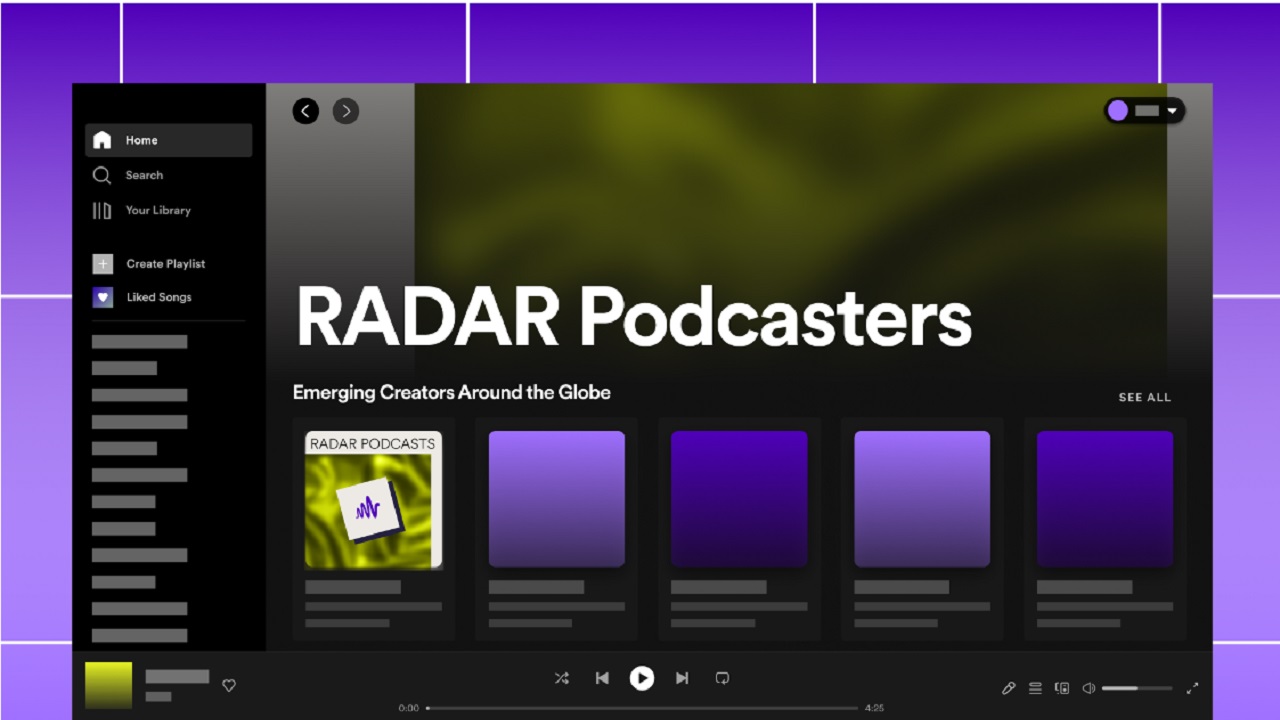
Task: Open the user profile dropdown menu
Action: [x=1145, y=111]
